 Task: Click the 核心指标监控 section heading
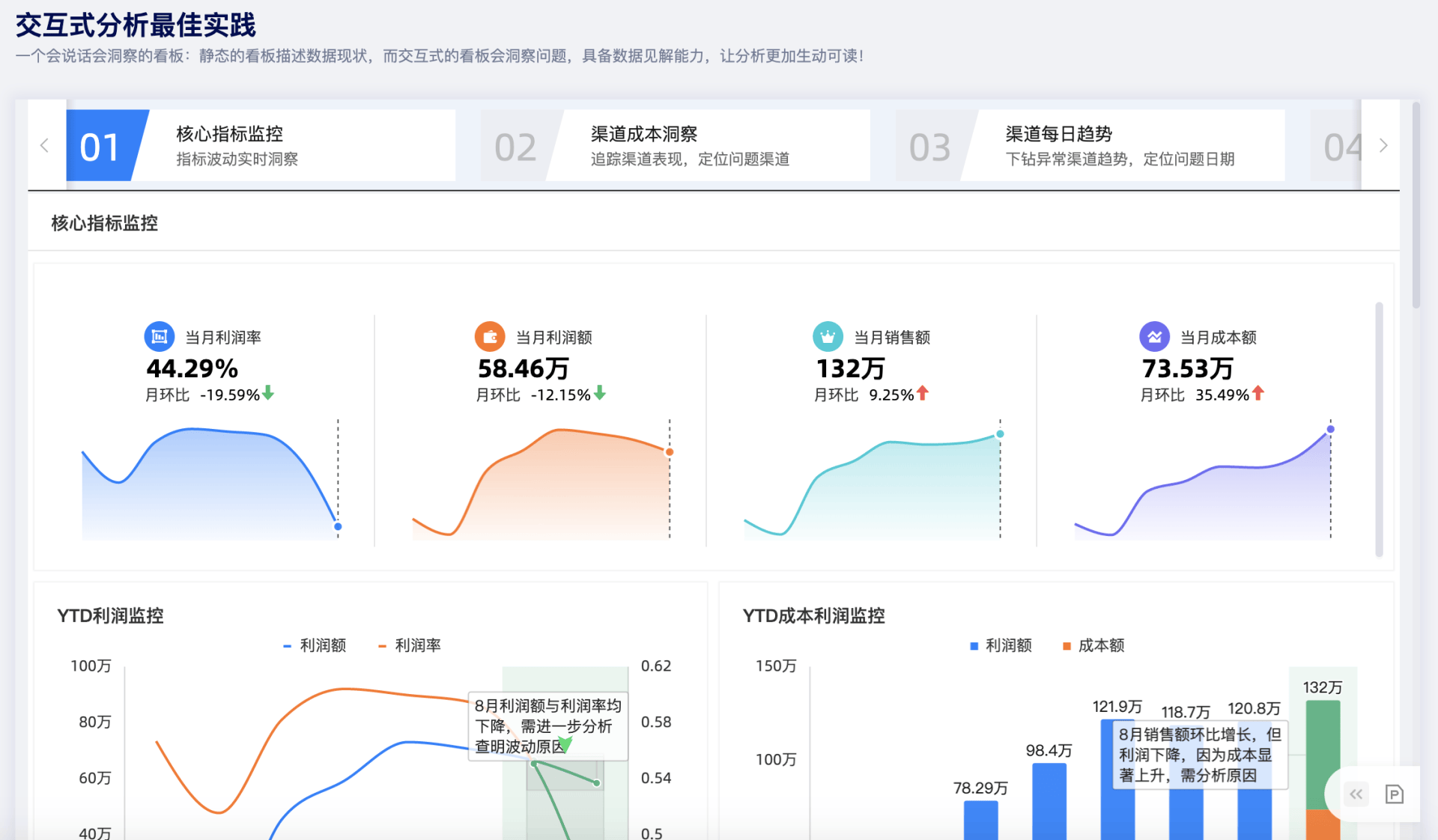104,223
